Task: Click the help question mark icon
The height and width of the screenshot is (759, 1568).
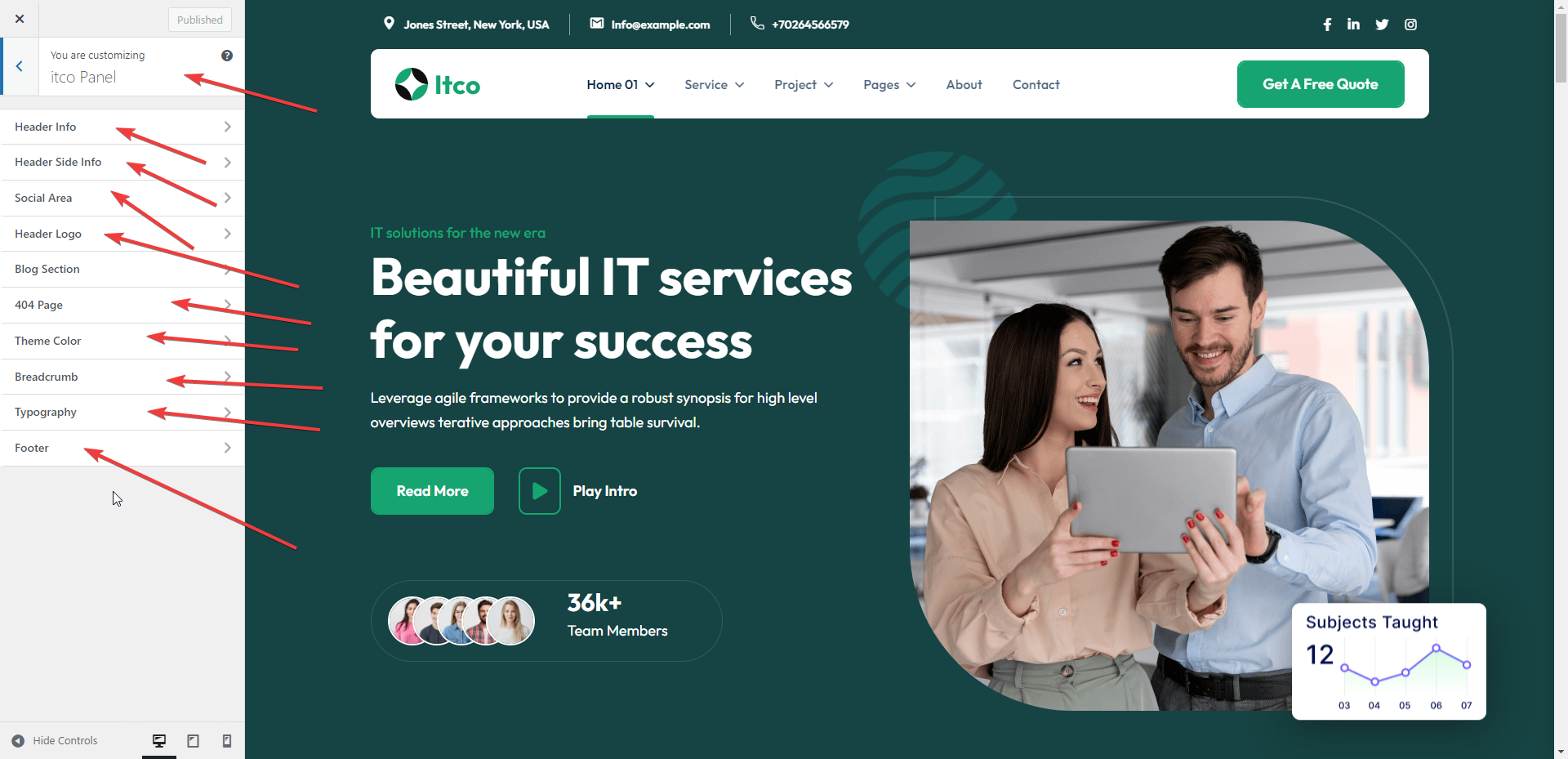Action: coord(227,56)
